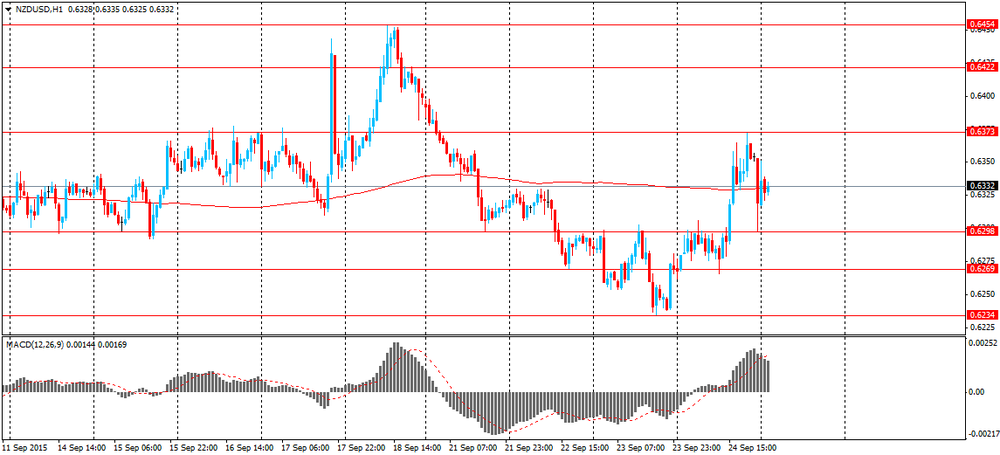Click the 11 Sep 2015 date label

click(28, 448)
